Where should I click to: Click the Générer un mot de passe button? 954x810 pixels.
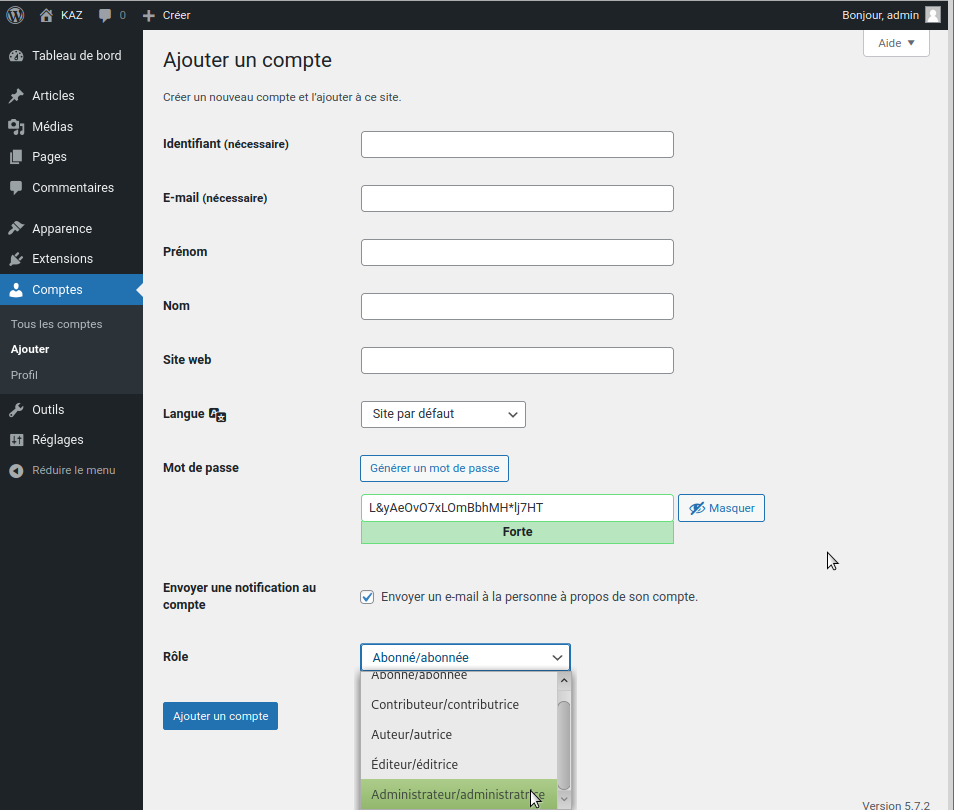[434, 468]
